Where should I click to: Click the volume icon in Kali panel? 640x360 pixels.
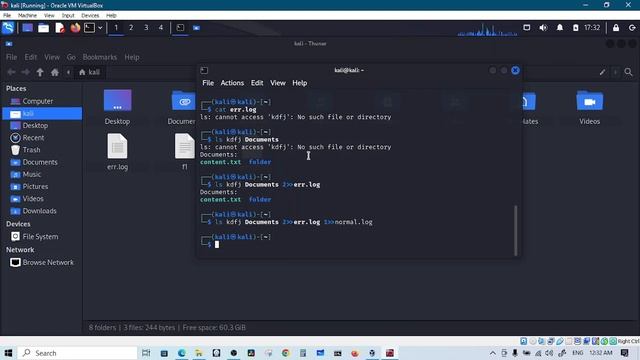pos(543,28)
